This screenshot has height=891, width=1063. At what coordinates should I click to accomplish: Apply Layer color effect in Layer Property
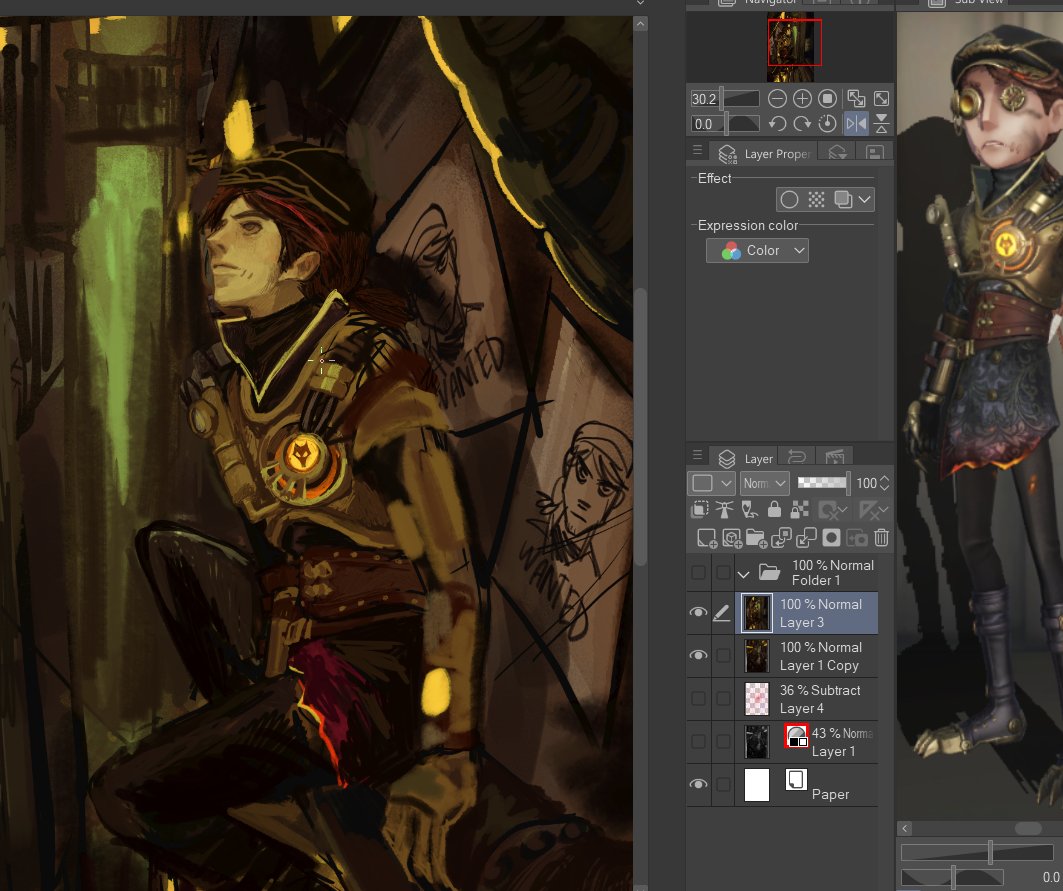point(843,199)
